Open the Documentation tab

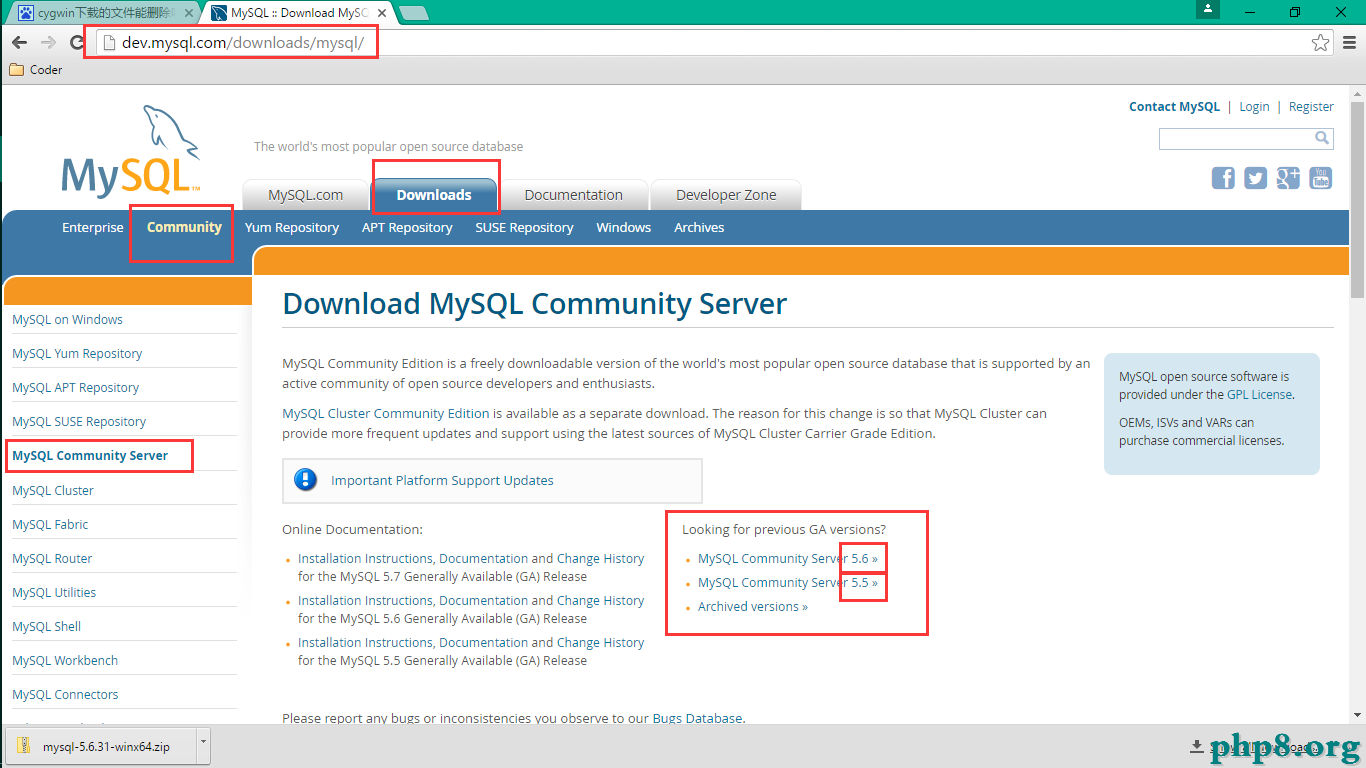click(x=573, y=195)
